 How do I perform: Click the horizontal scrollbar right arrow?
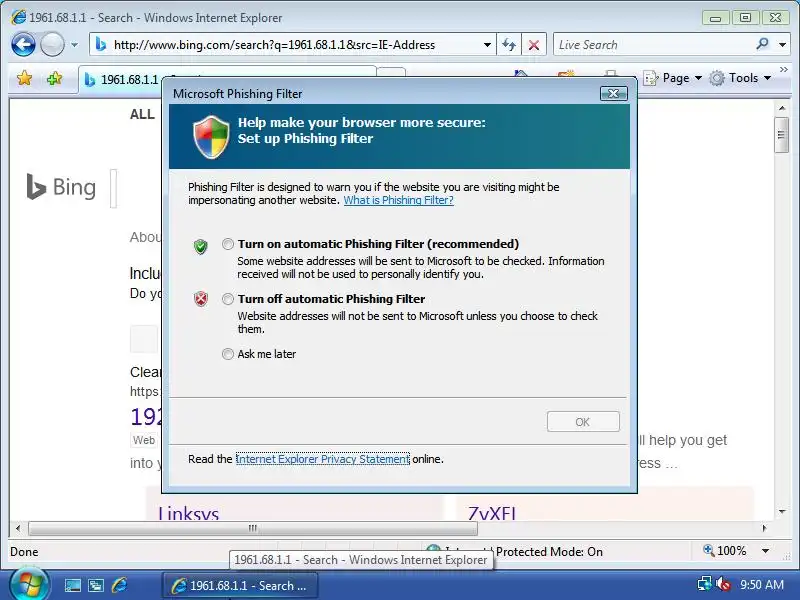point(764,528)
